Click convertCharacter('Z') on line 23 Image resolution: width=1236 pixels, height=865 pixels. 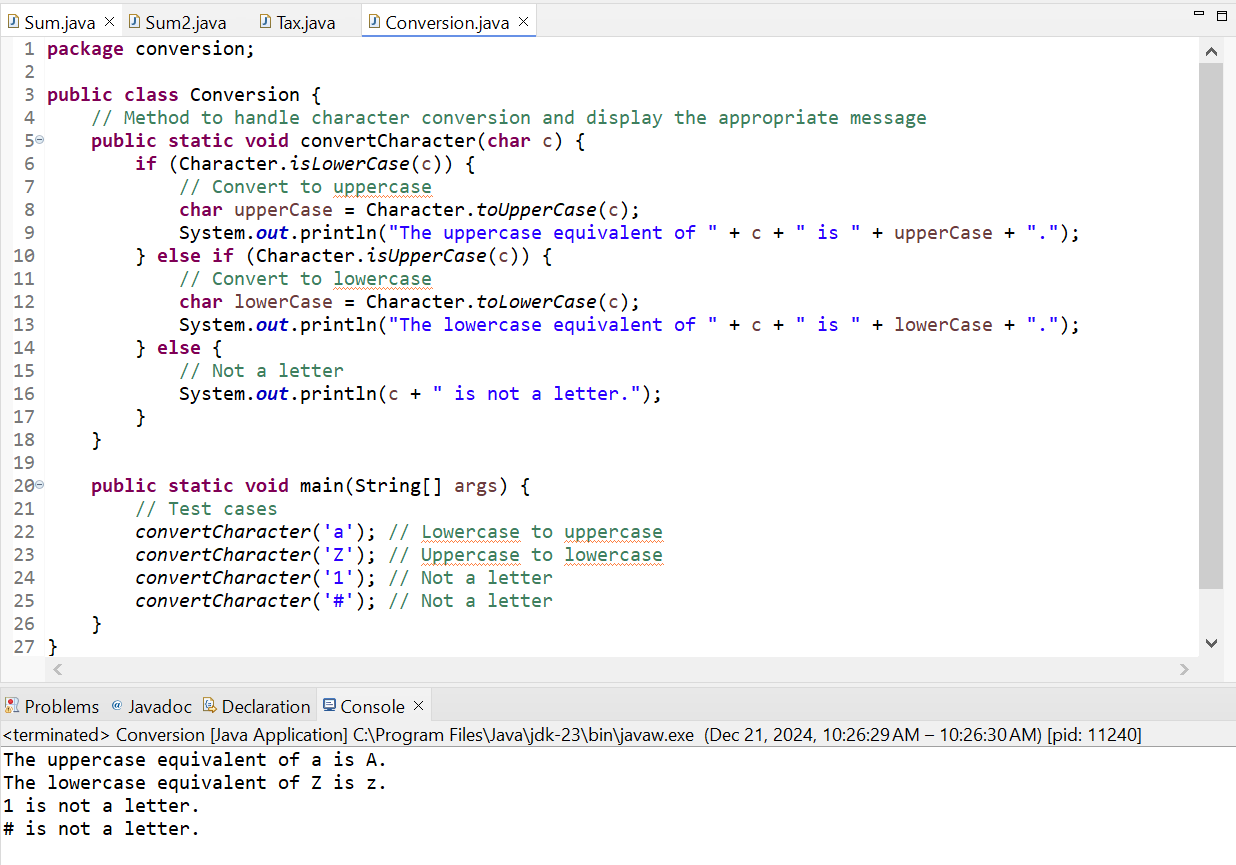point(250,555)
